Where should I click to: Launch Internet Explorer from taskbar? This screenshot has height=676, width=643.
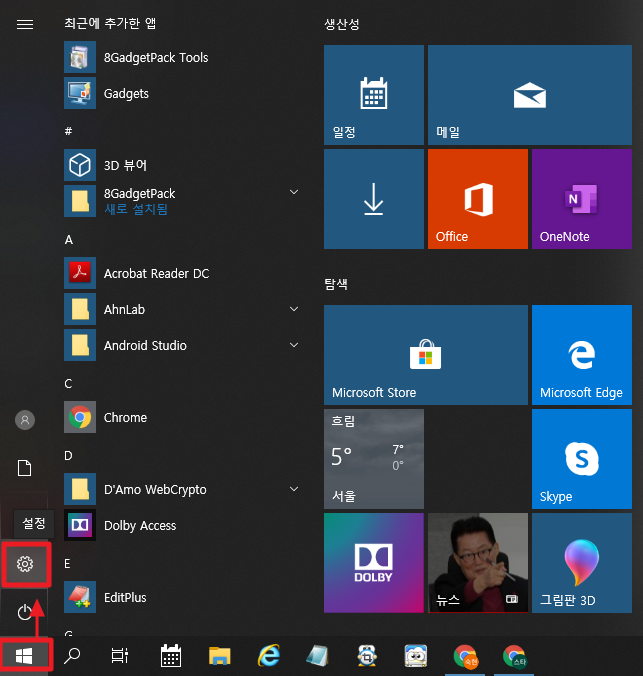269,656
